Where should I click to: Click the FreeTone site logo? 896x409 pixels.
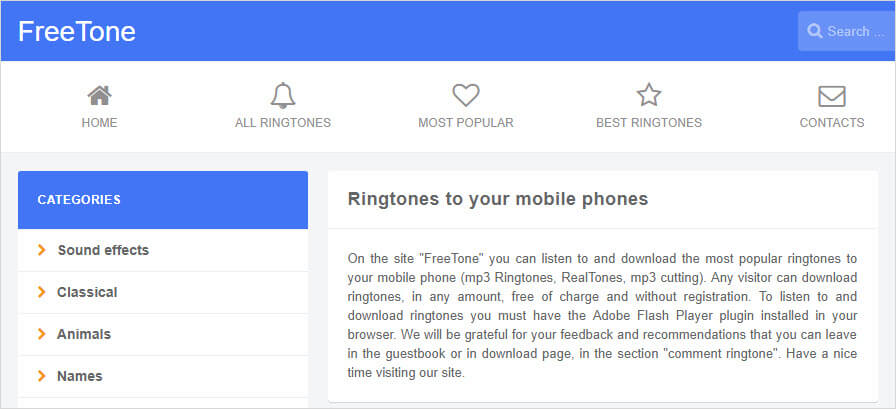click(77, 32)
